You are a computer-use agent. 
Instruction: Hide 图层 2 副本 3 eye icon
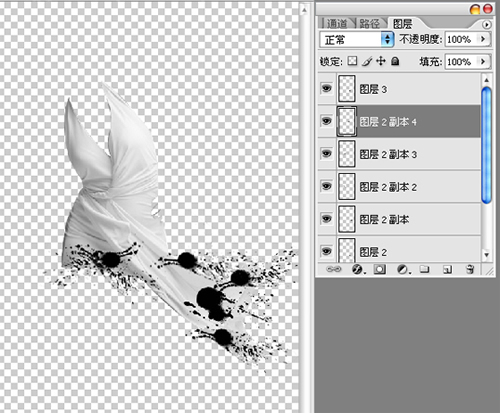[x=326, y=154]
